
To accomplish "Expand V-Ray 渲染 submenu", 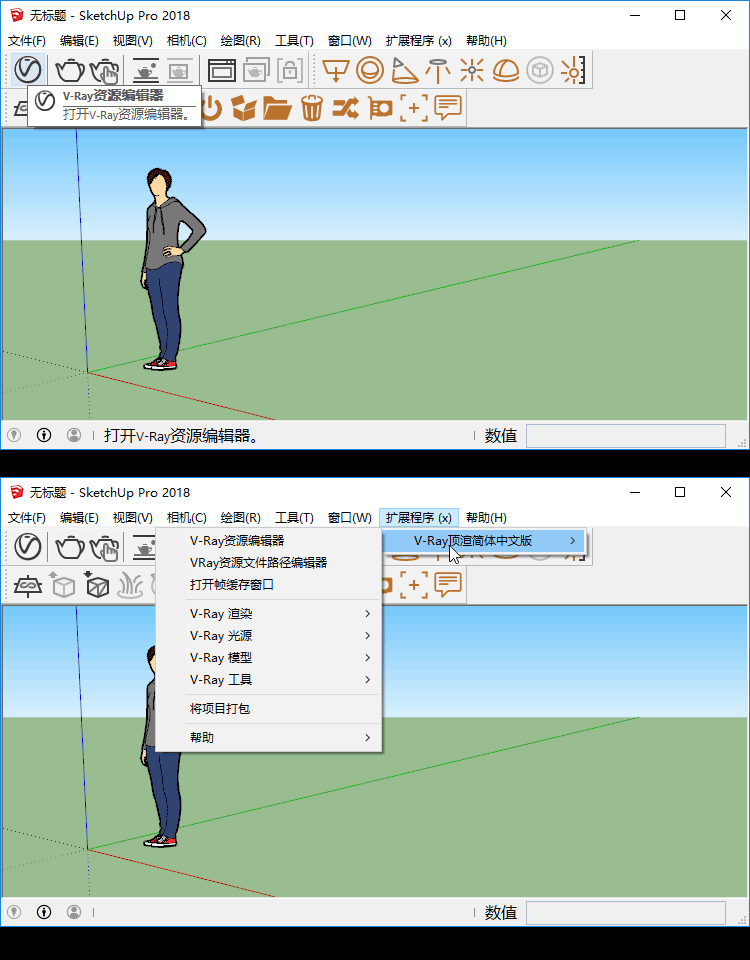I will (269, 613).
